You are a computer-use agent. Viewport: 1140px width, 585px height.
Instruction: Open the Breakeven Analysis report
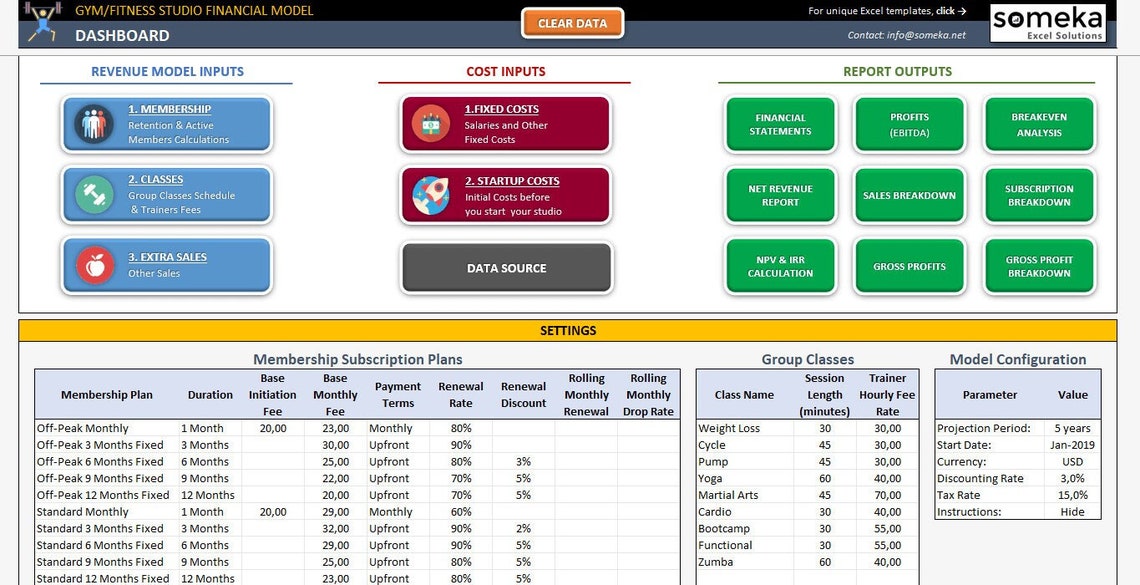[x=1039, y=124]
